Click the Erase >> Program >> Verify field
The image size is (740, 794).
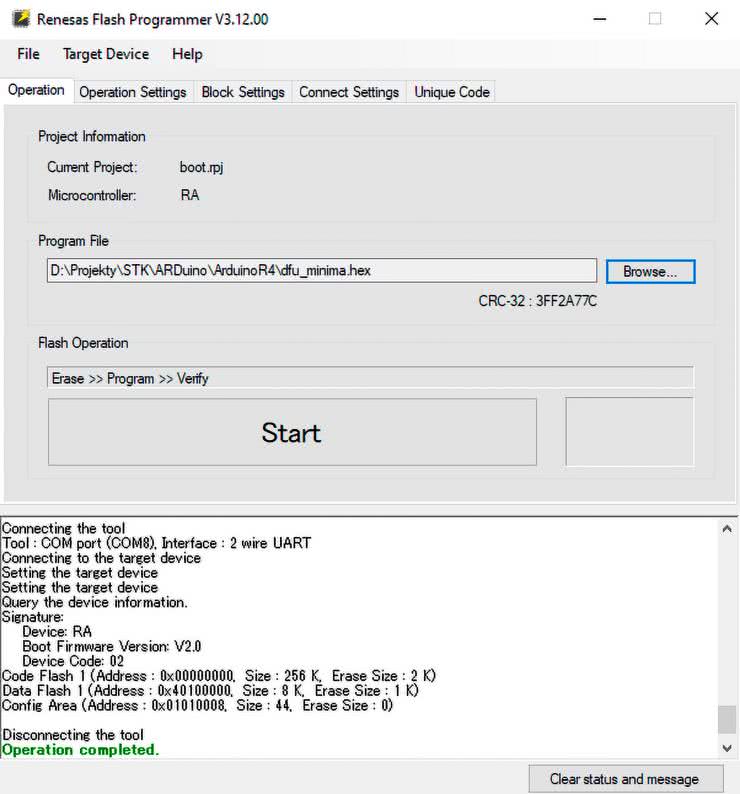tap(370, 379)
